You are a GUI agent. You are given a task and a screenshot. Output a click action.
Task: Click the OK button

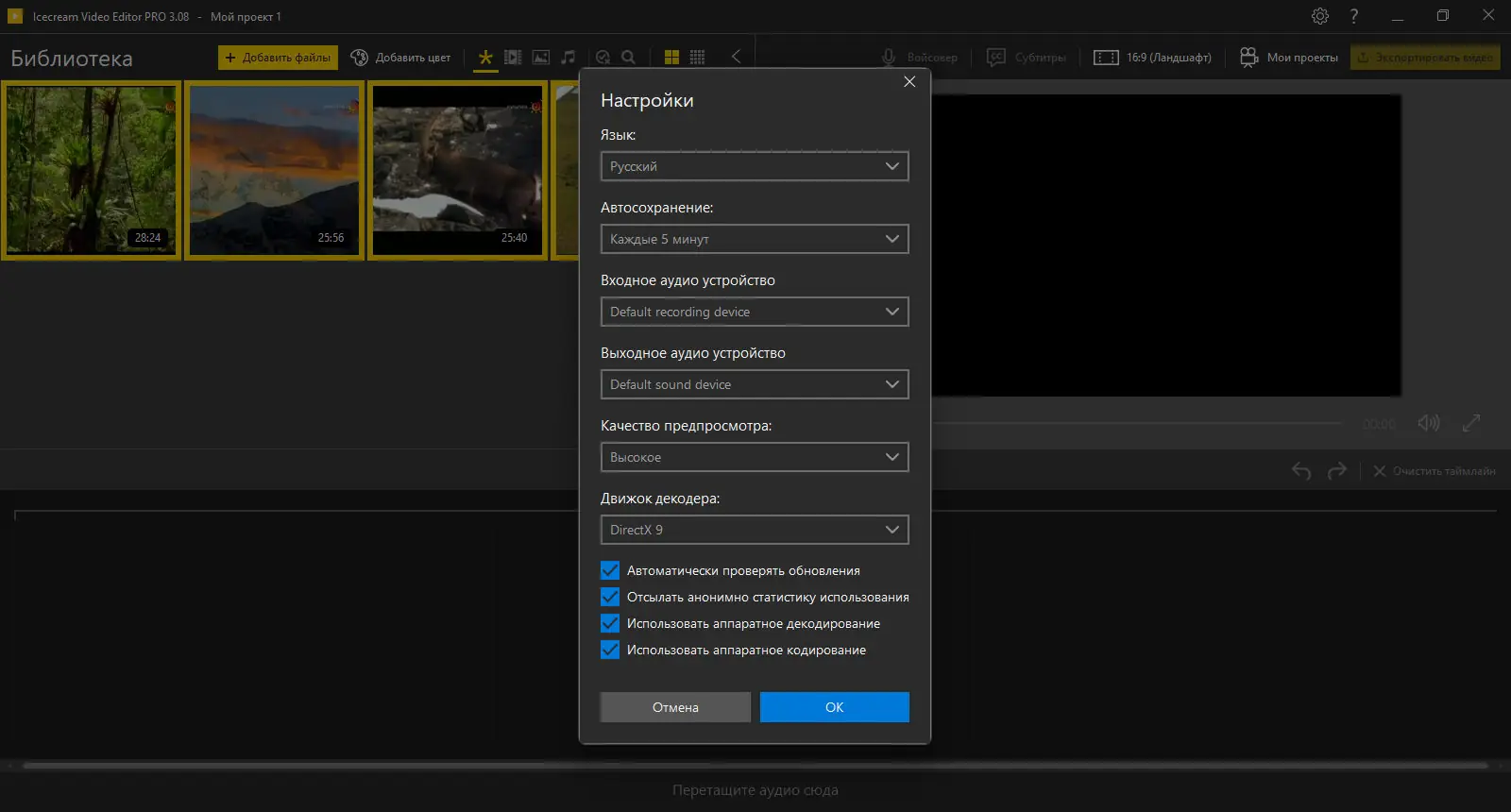(x=834, y=707)
